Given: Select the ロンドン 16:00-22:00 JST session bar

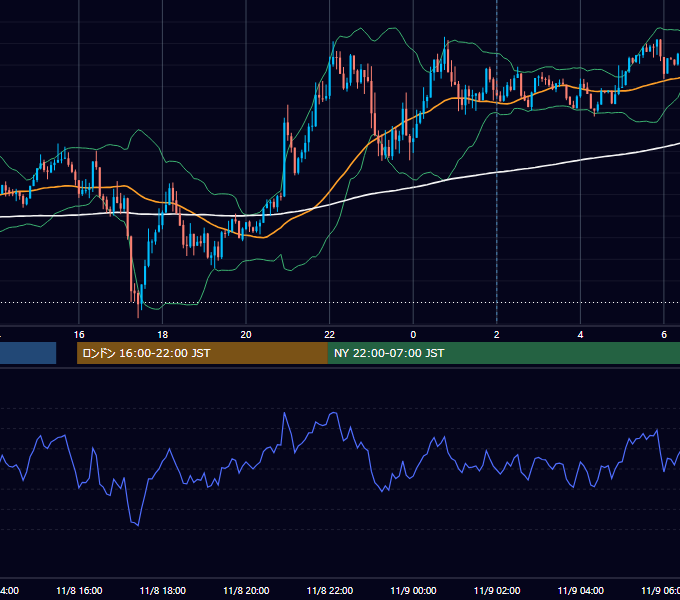Looking at the screenshot, I should point(202,353).
